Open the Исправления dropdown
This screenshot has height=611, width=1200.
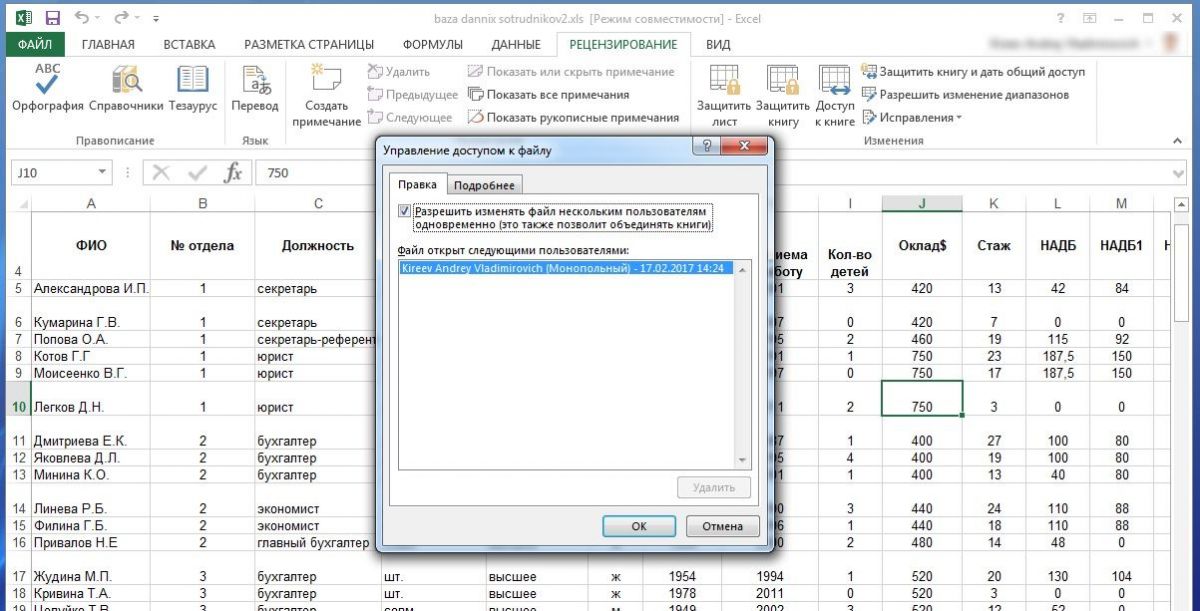(912, 118)
